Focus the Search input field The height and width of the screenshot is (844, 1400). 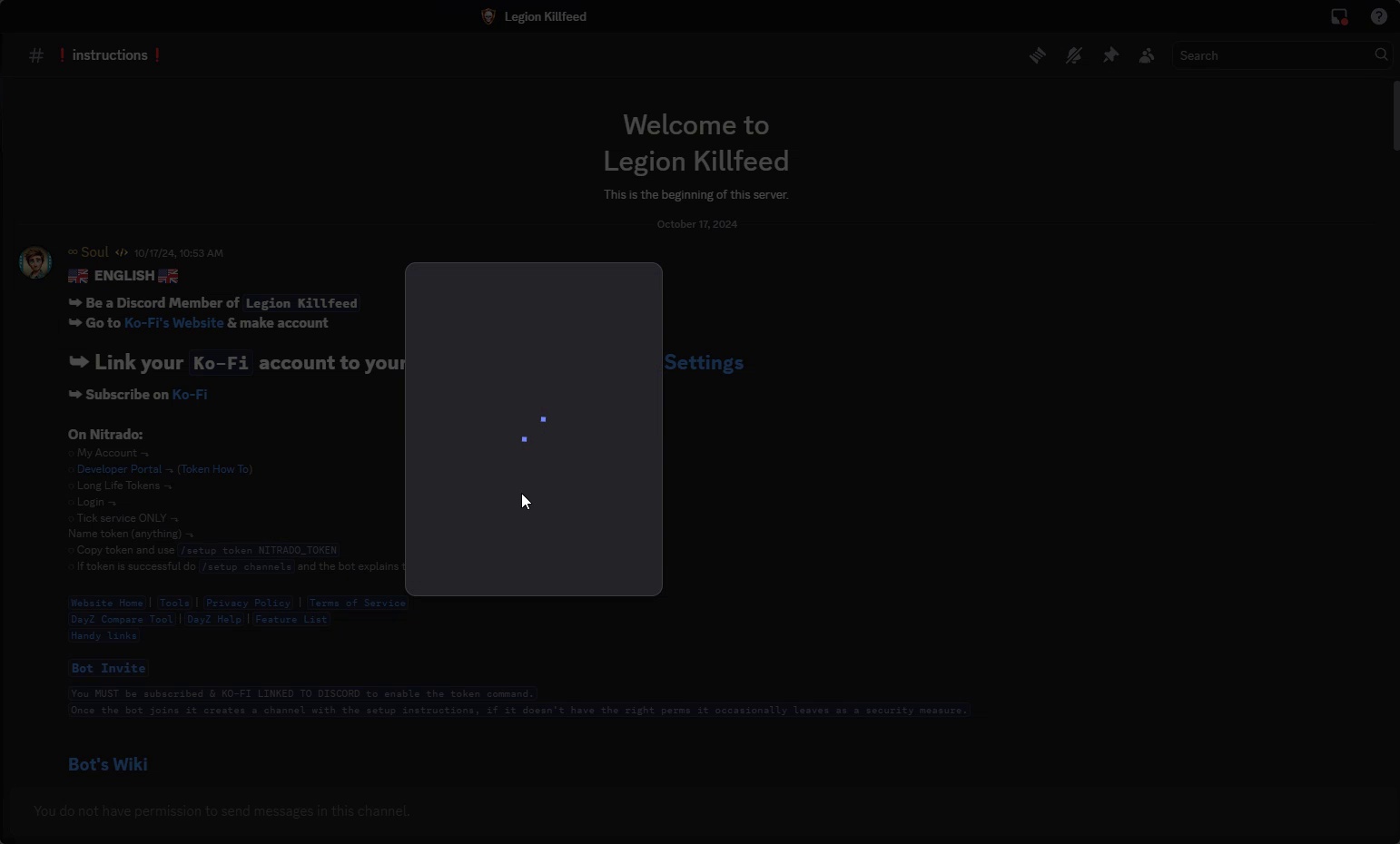click(1282, 55)
